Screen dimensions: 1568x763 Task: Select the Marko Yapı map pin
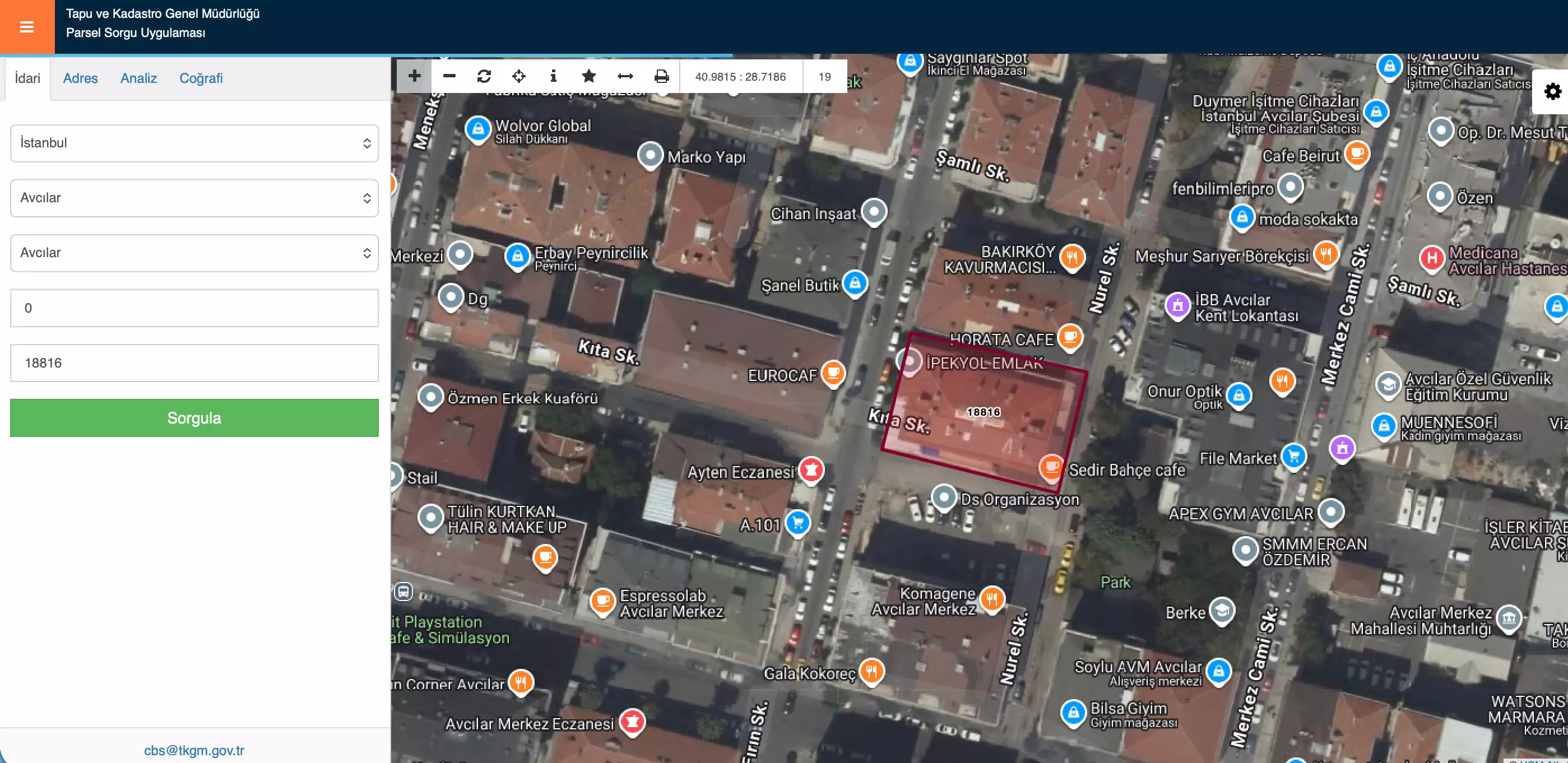(650, 156)
